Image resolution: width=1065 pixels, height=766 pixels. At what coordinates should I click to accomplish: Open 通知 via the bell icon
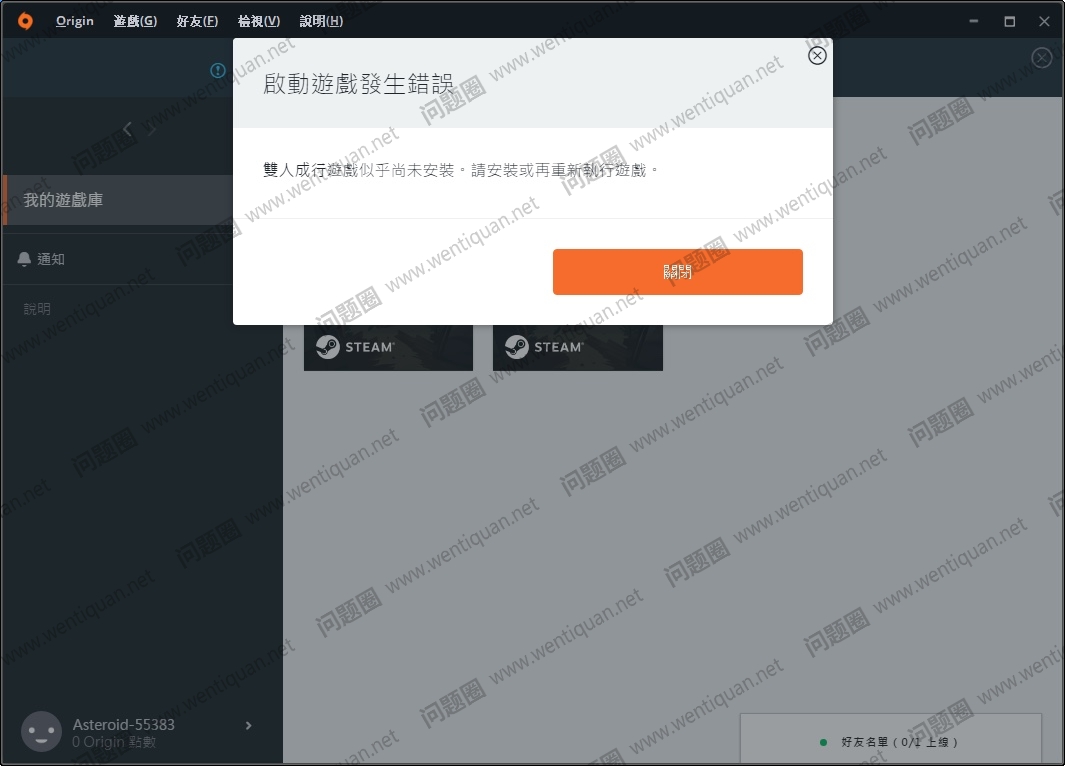25,259
